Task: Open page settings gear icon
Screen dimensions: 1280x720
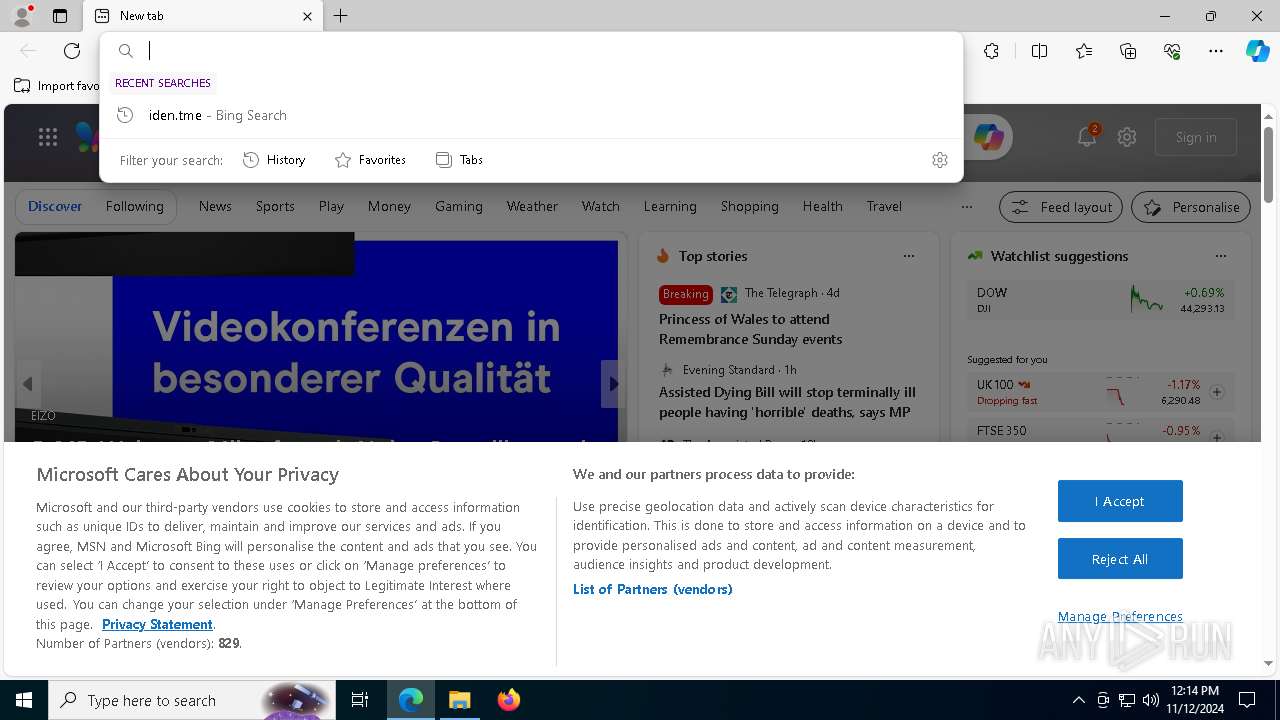Action: (1127, 137)
